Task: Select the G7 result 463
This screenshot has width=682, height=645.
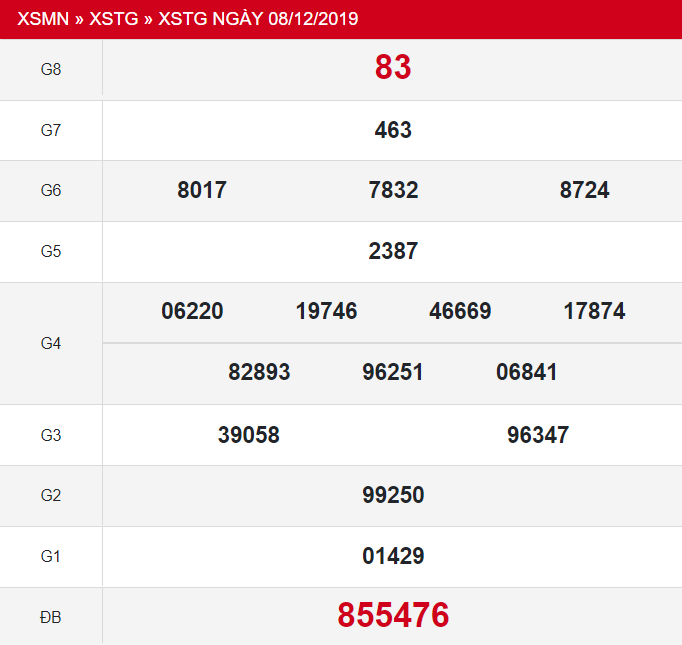Action: [393, 130]
